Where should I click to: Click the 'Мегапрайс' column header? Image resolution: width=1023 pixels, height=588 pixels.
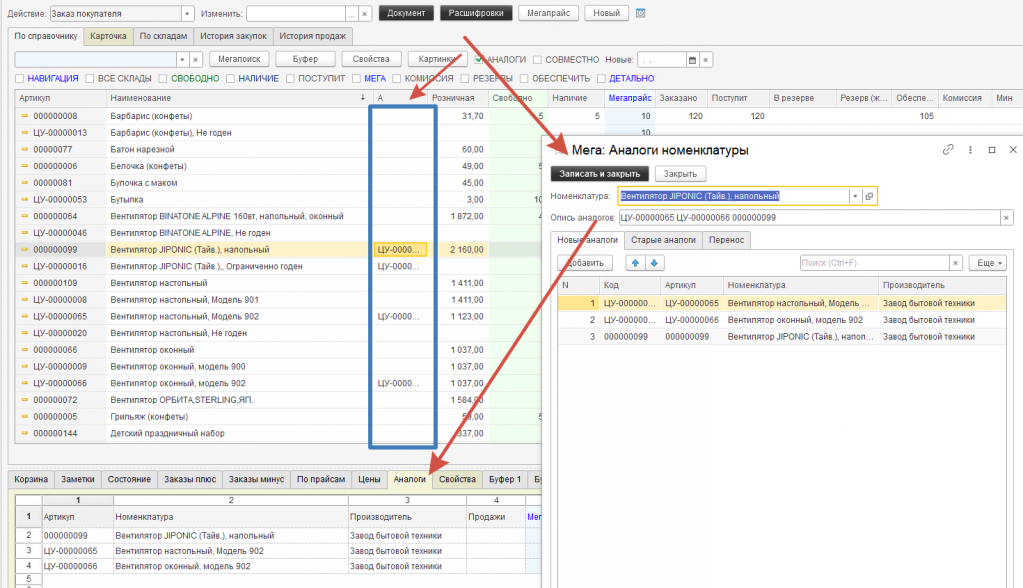coord(630,98)
